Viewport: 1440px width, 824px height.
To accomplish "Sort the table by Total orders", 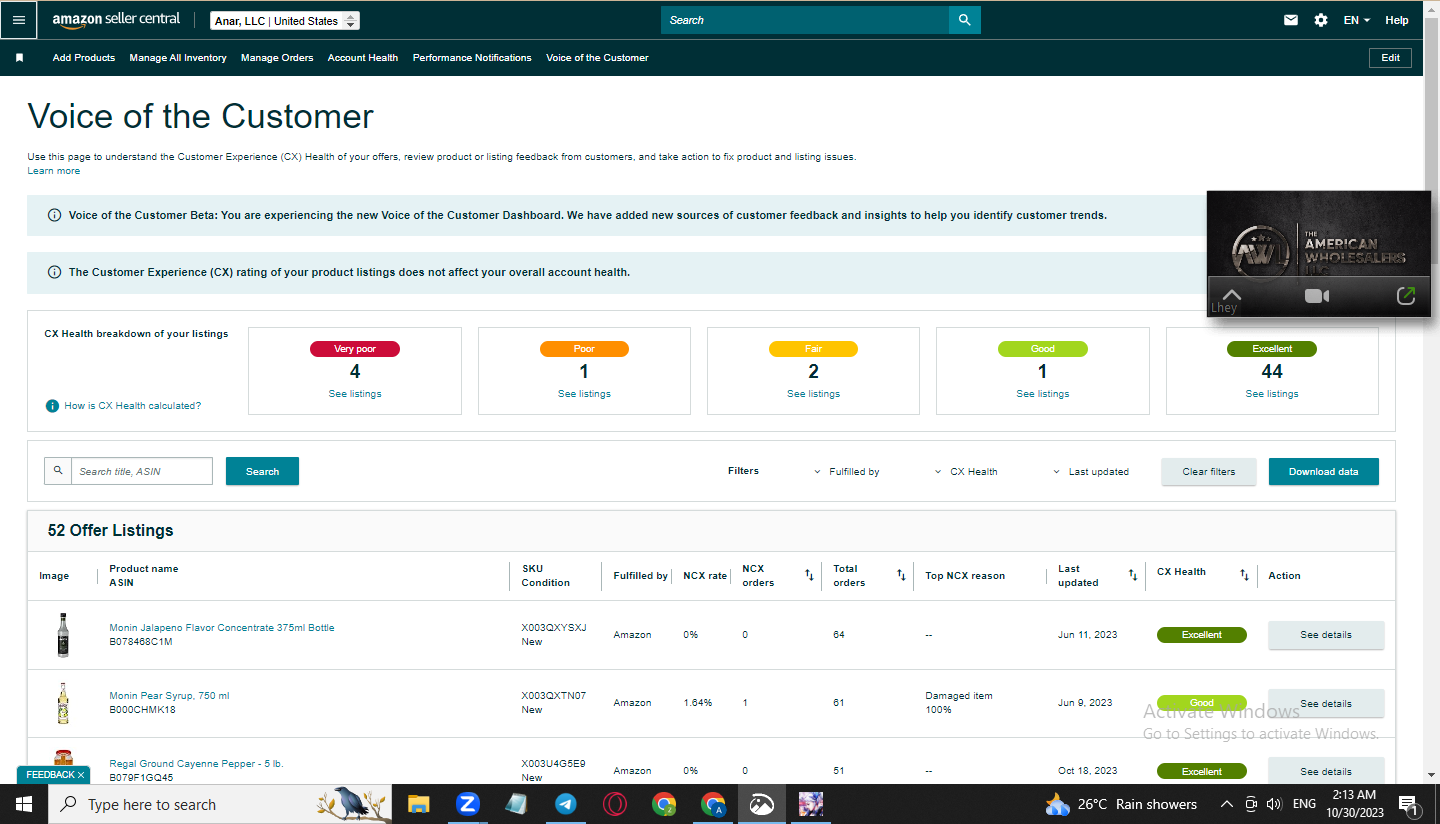I will 901,575.
